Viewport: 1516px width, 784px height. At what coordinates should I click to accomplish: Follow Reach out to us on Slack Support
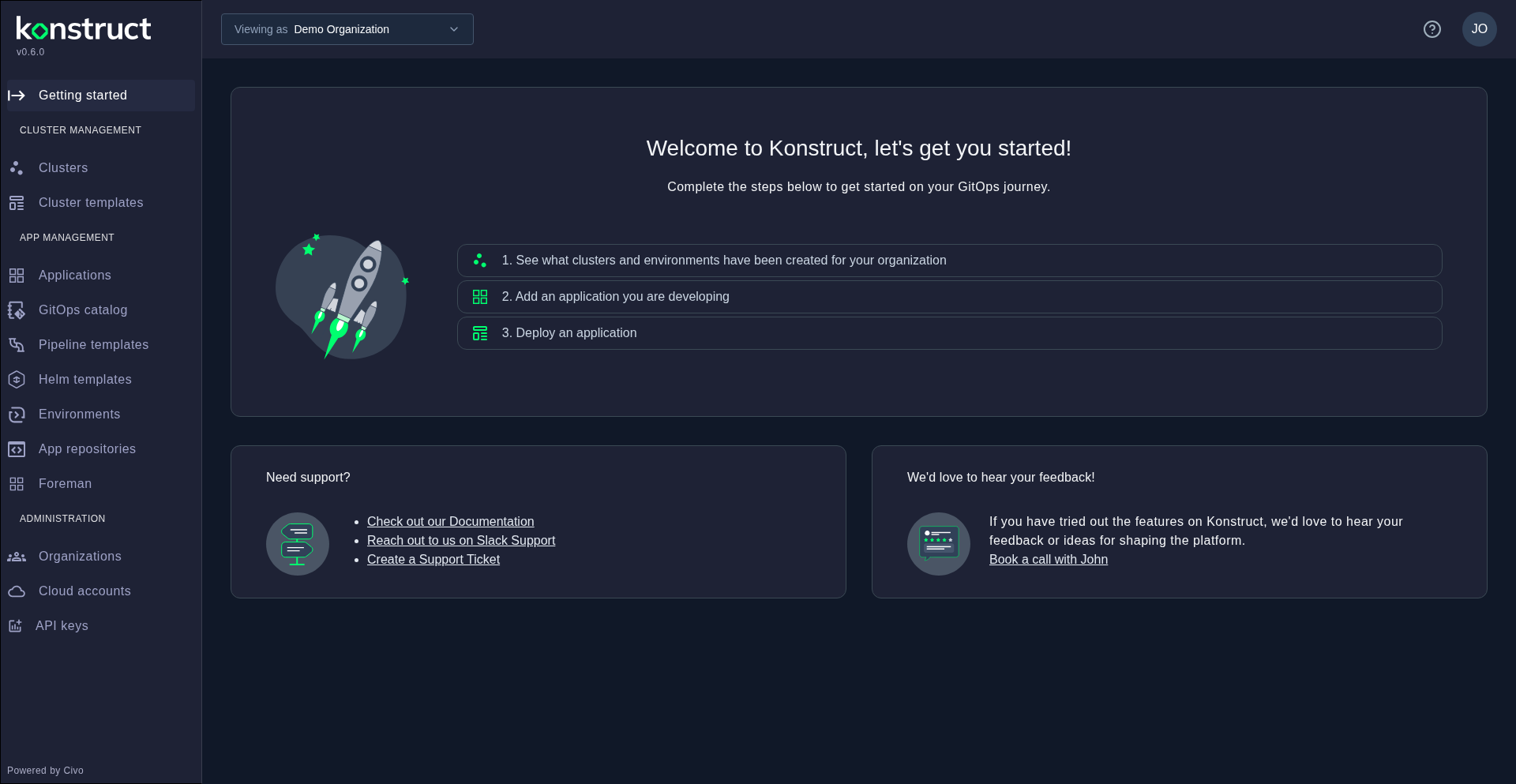(461, 541)
